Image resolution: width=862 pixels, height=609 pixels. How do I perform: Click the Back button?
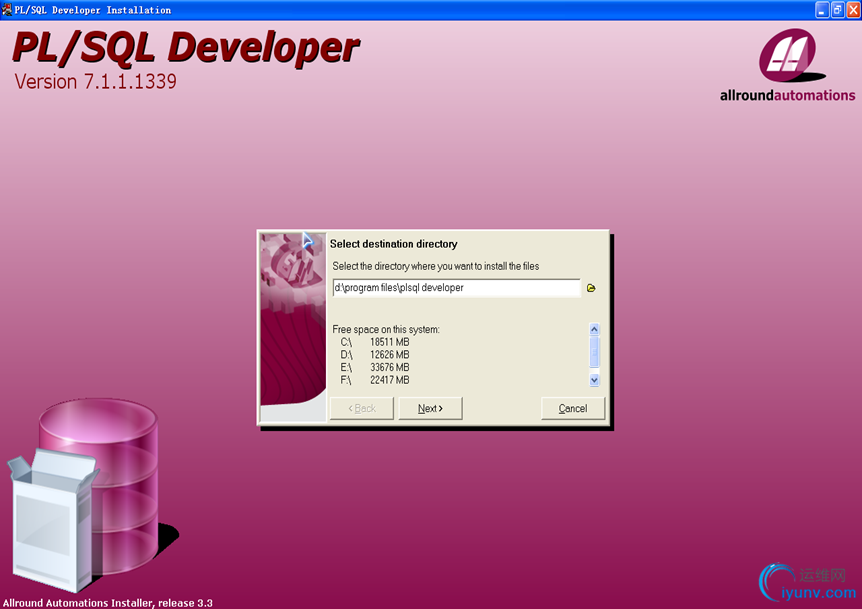(x=362, y=408)
